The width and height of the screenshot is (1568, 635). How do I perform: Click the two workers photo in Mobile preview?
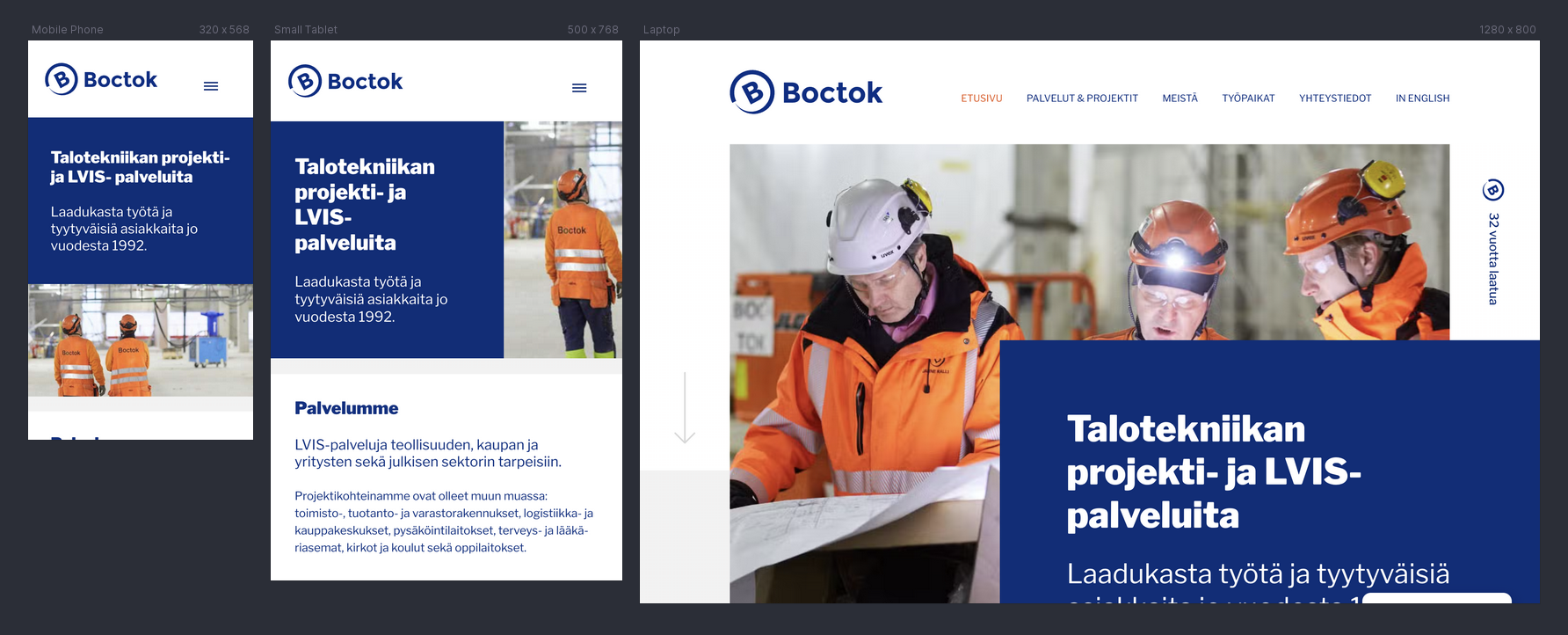[141, 340]
